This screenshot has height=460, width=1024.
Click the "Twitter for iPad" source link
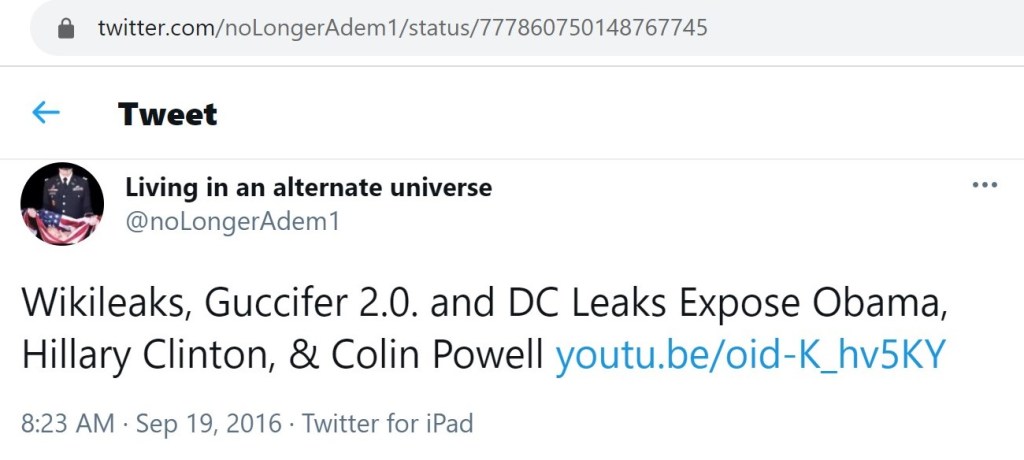(x=387, y=424)
